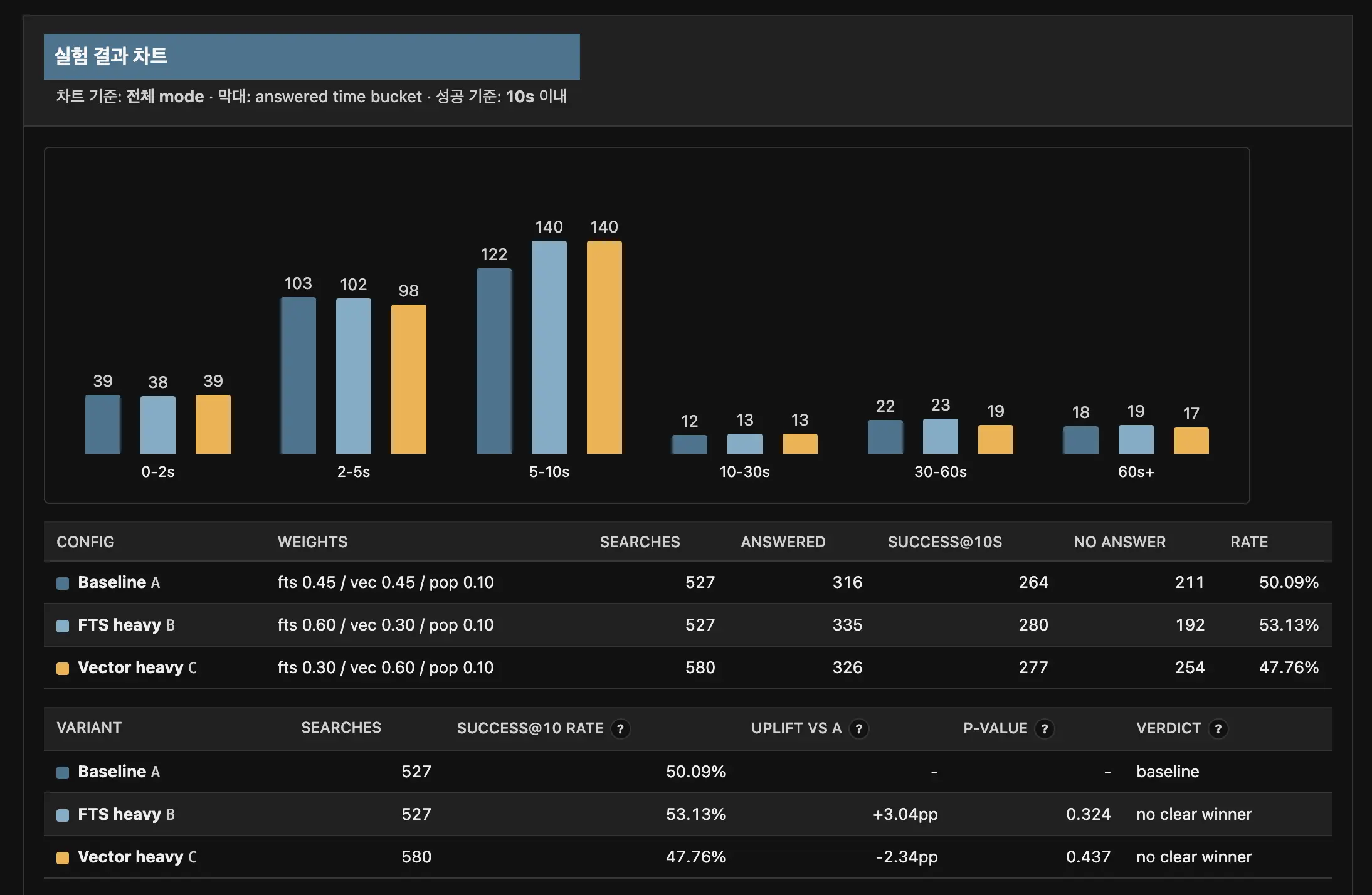Click the NO ANSWER column header
Viewport: 1372px width, 895px height.
(x=1120, y=542)
